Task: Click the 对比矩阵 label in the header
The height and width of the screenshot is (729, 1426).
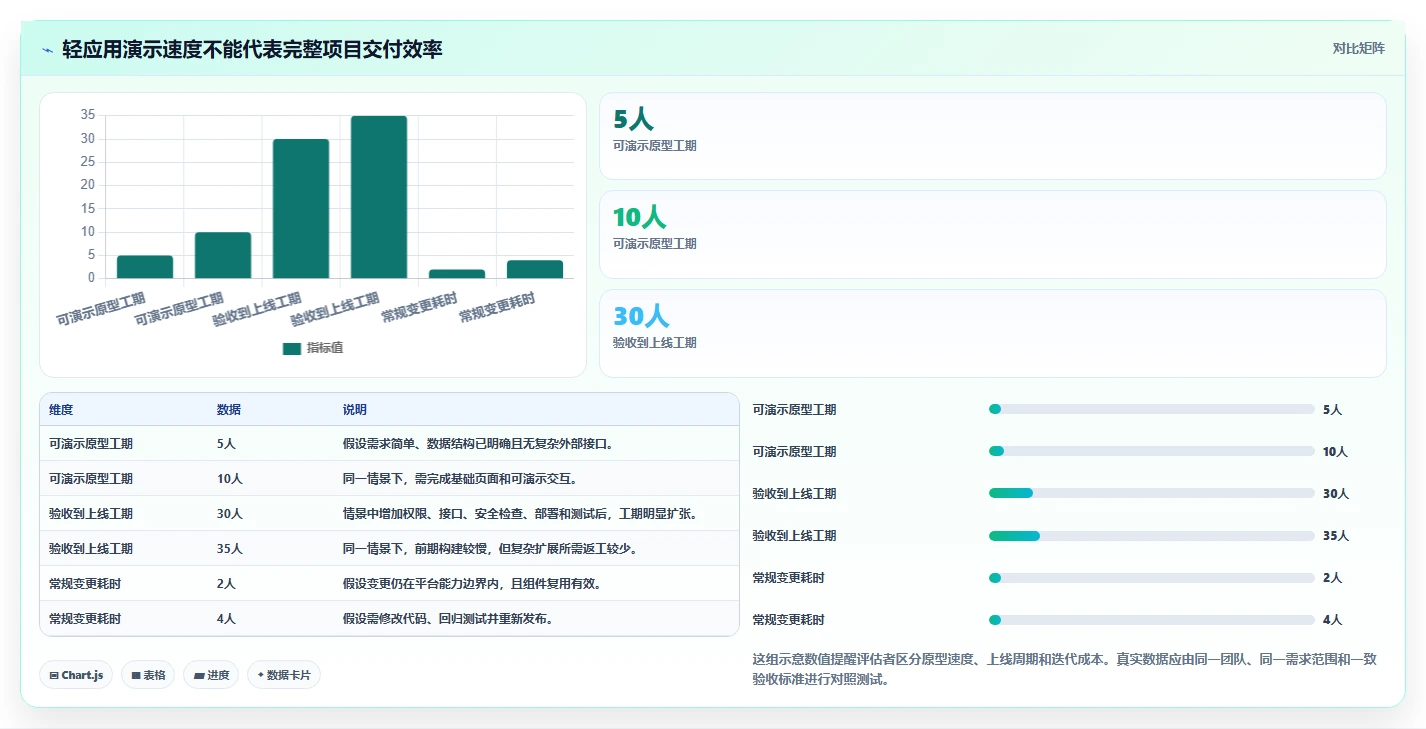Action: pyautogui.click(x=1358, y=49)
